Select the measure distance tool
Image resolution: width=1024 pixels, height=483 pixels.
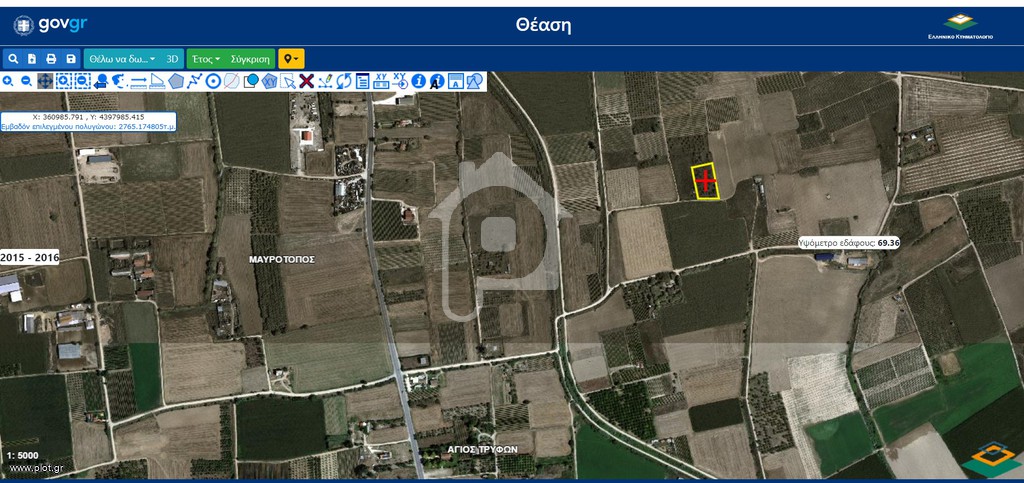pos(138,81)
